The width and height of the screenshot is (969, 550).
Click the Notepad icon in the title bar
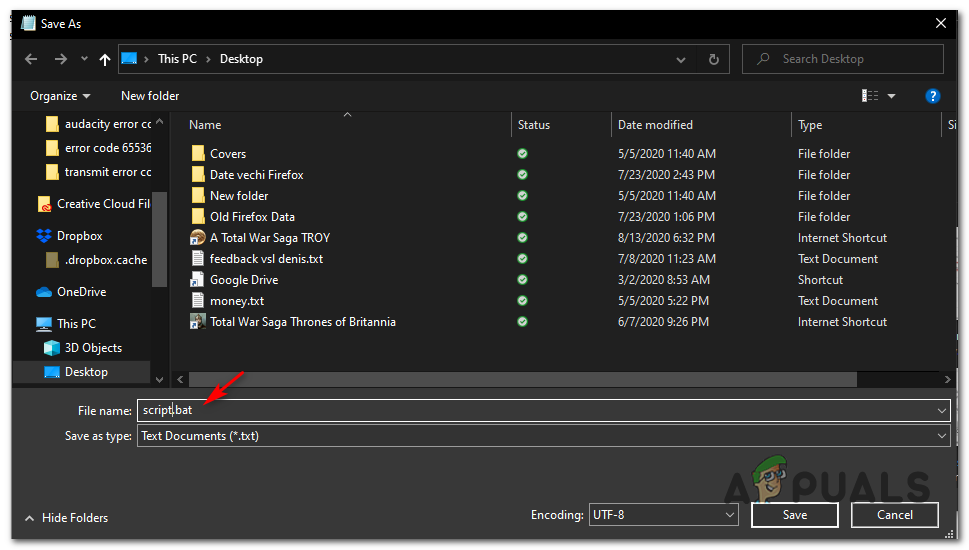pyautogui.click(x=28, y=23)
